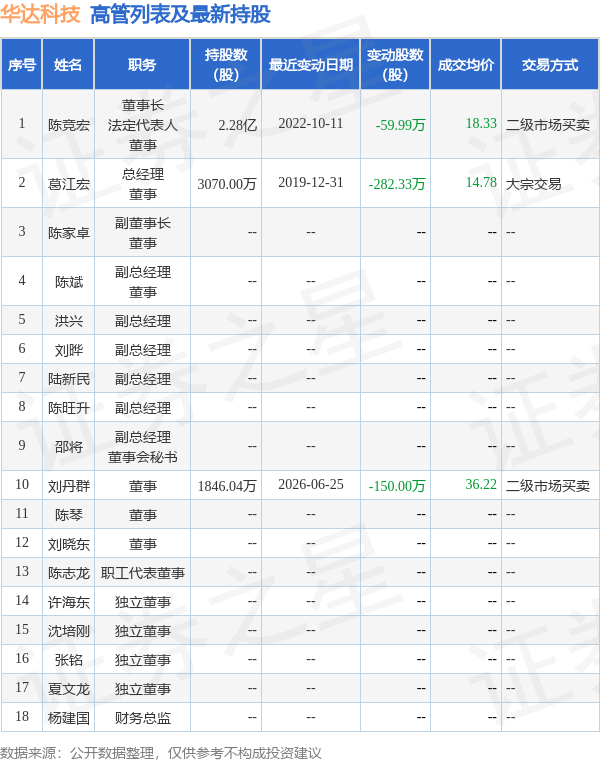This screenshot has width=600, height=762.
Task: Click the name 陈家卓
Action: click(69, 233)
